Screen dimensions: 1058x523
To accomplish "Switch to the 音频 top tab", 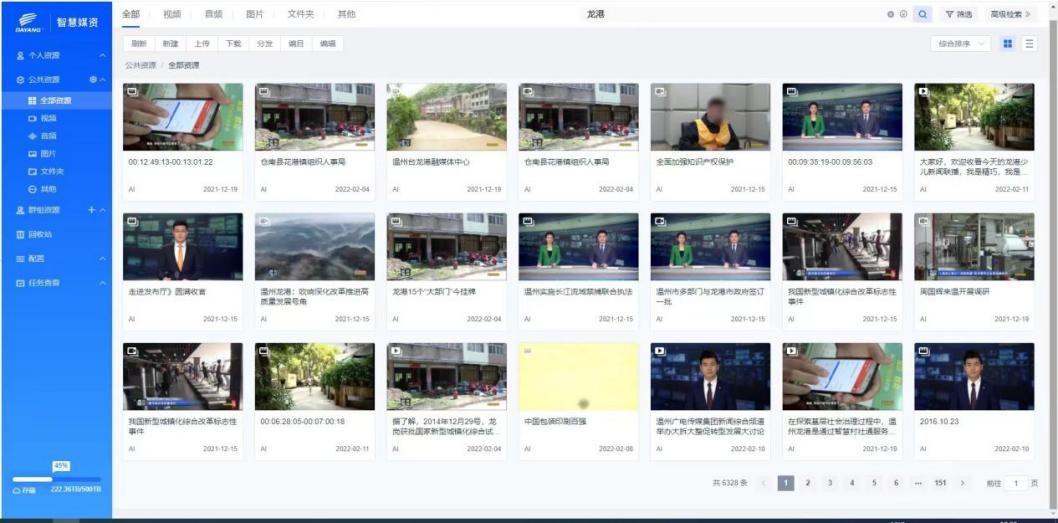I will coord(213,14).
